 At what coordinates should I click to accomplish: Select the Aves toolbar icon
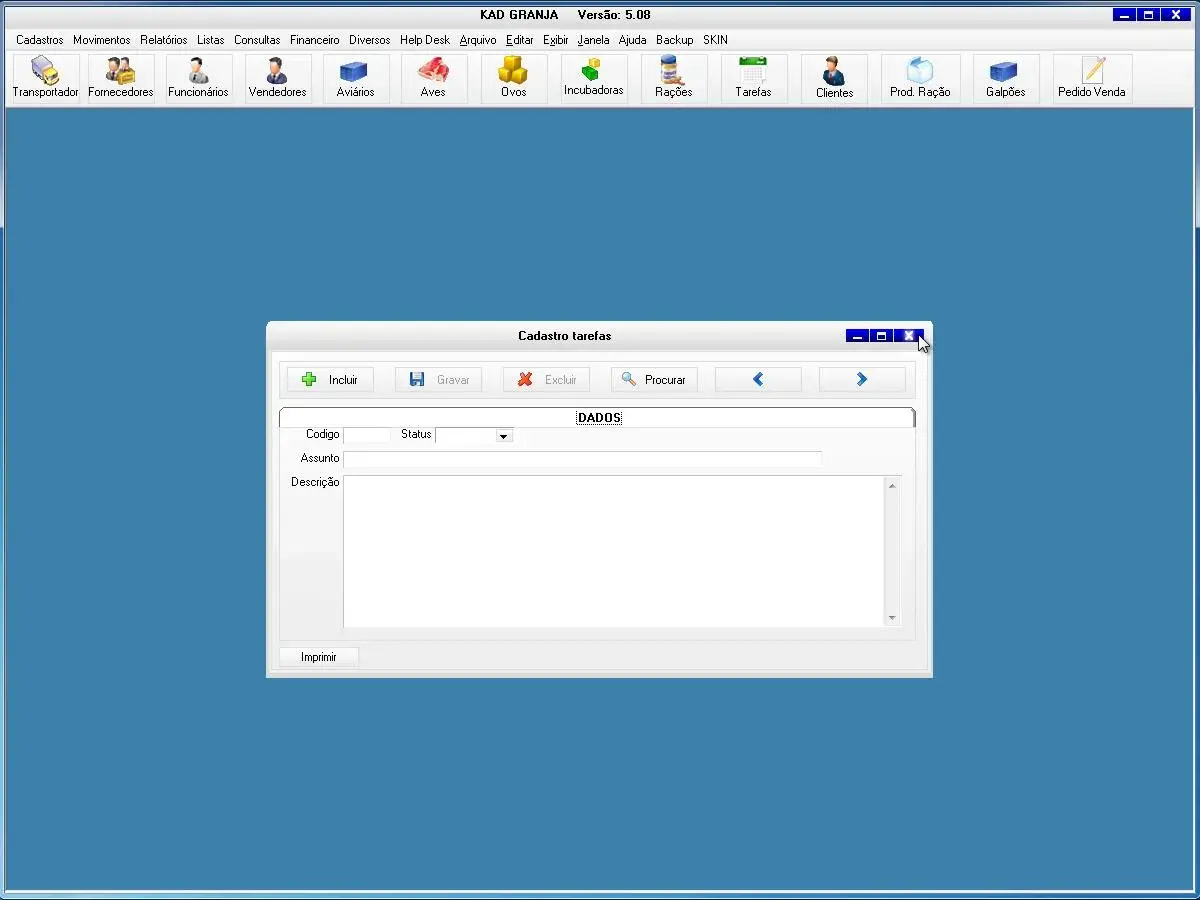point(433,78)
